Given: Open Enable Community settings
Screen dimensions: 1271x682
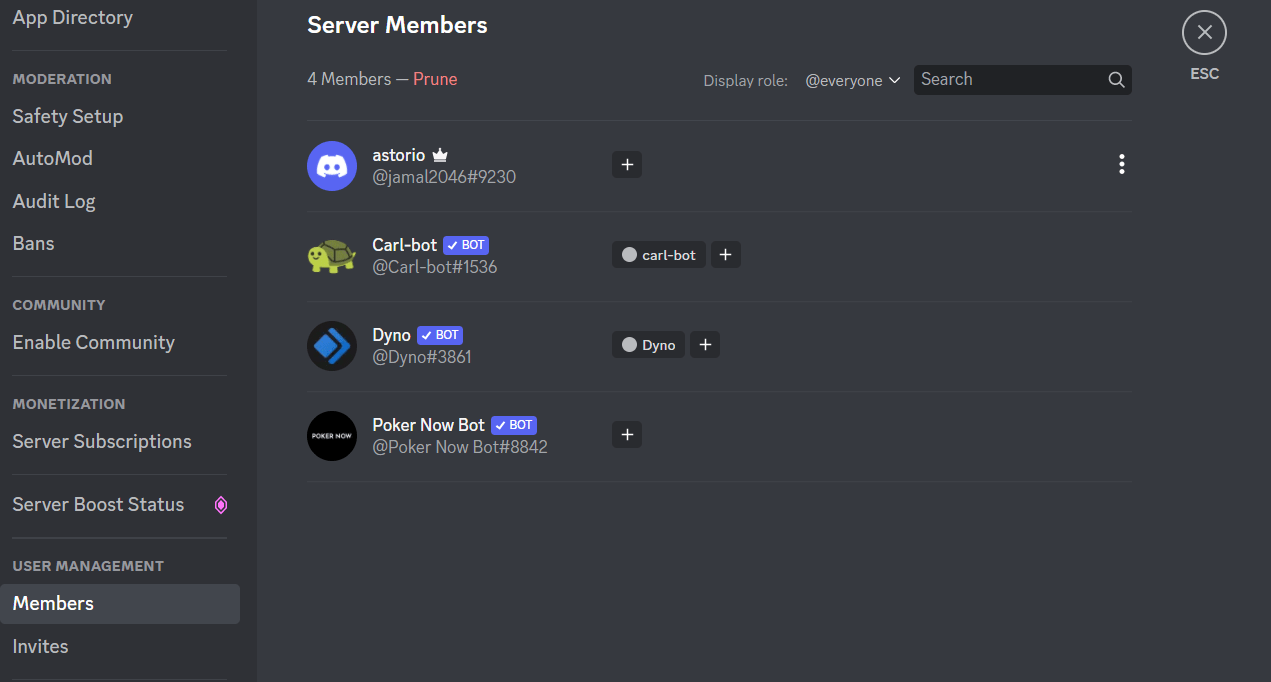Looking at the screenshot, I should [x=94, y=343].
